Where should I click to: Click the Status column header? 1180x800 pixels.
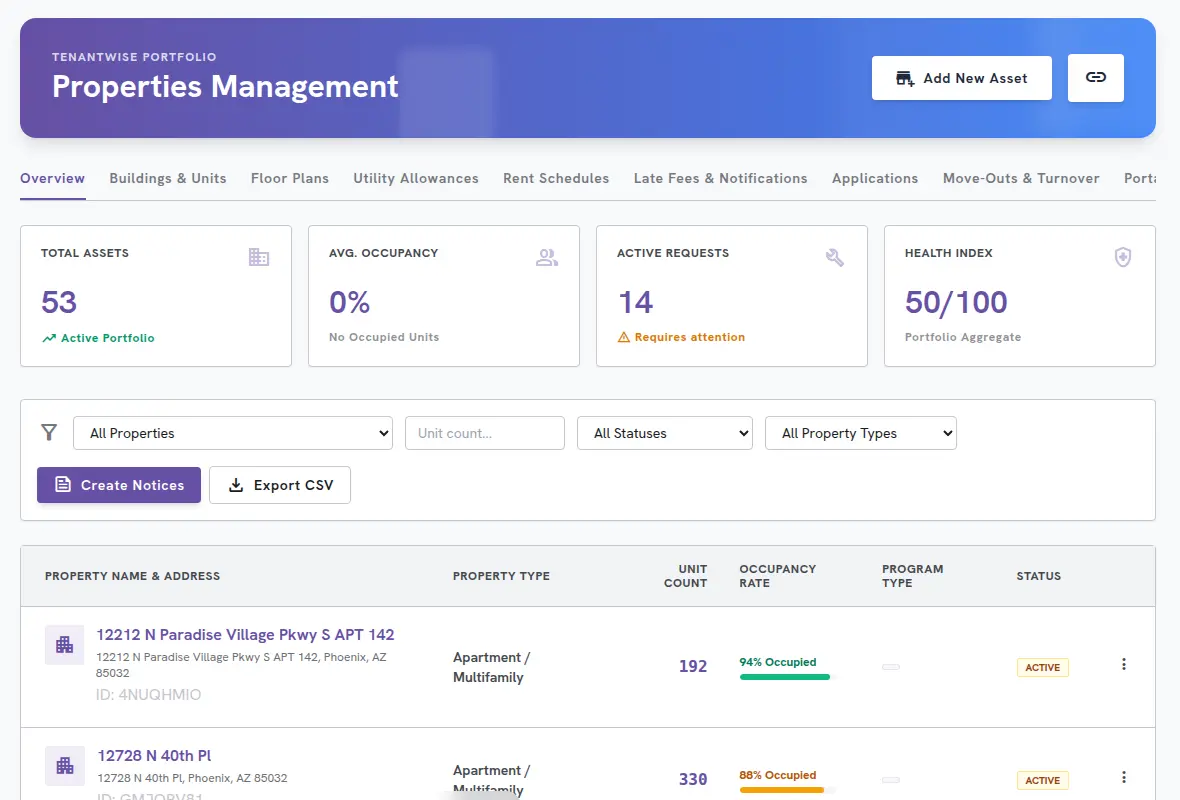1039,576
